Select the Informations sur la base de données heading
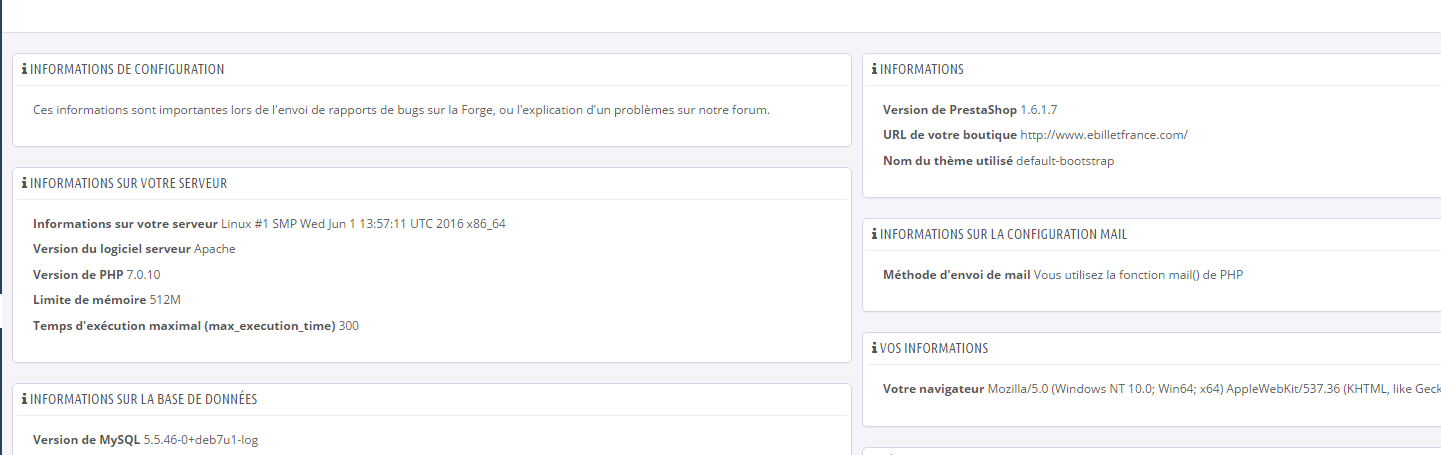 pyautogui.click(x=144, y=400)
